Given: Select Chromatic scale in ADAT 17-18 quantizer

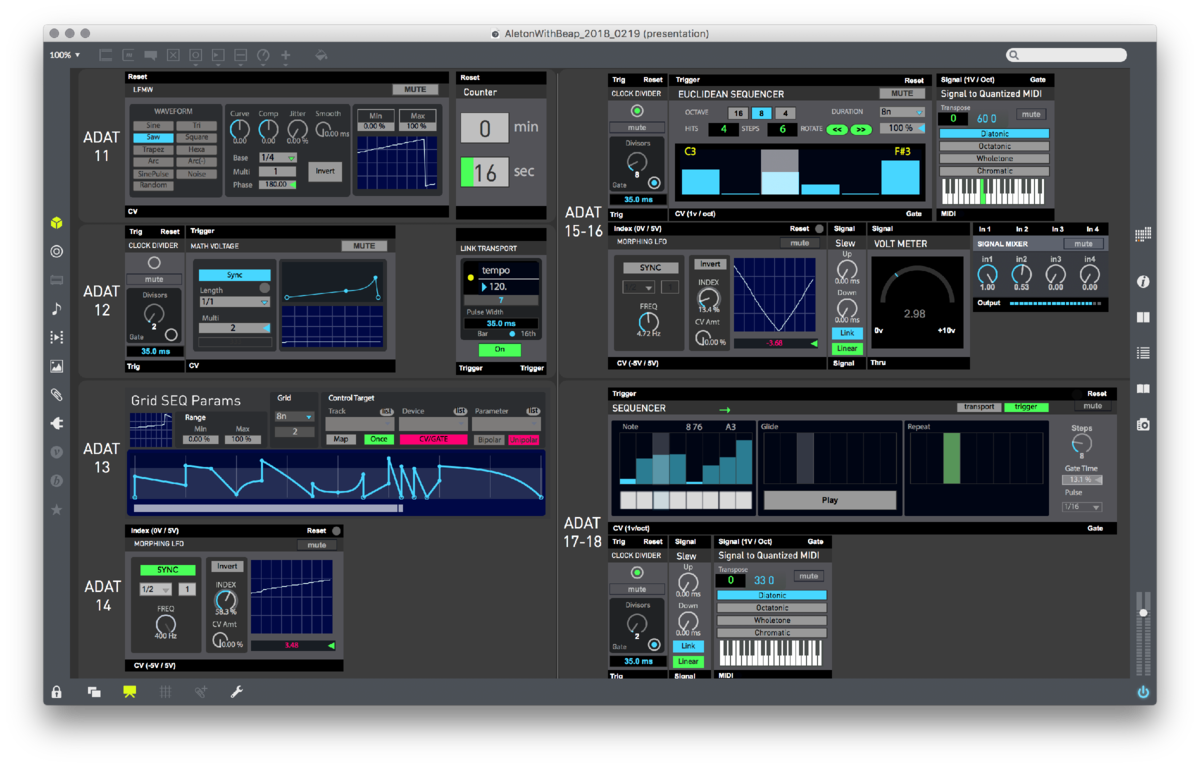Looking at the screenshot, I should tap(772, 632).
